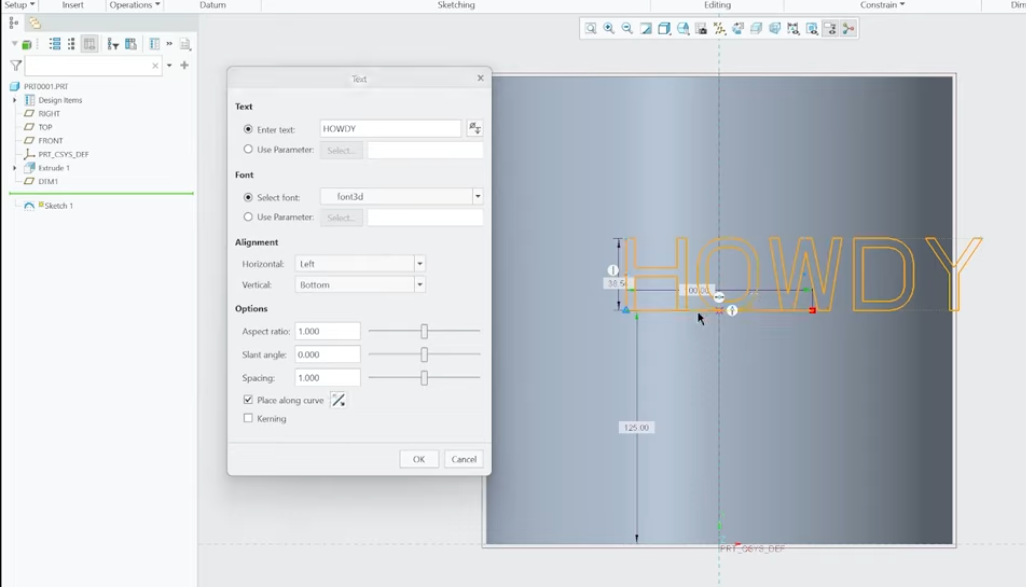
Task: Select Use Parameter radio under Font section
Action: pyautogui.click(x=248, y=217)
